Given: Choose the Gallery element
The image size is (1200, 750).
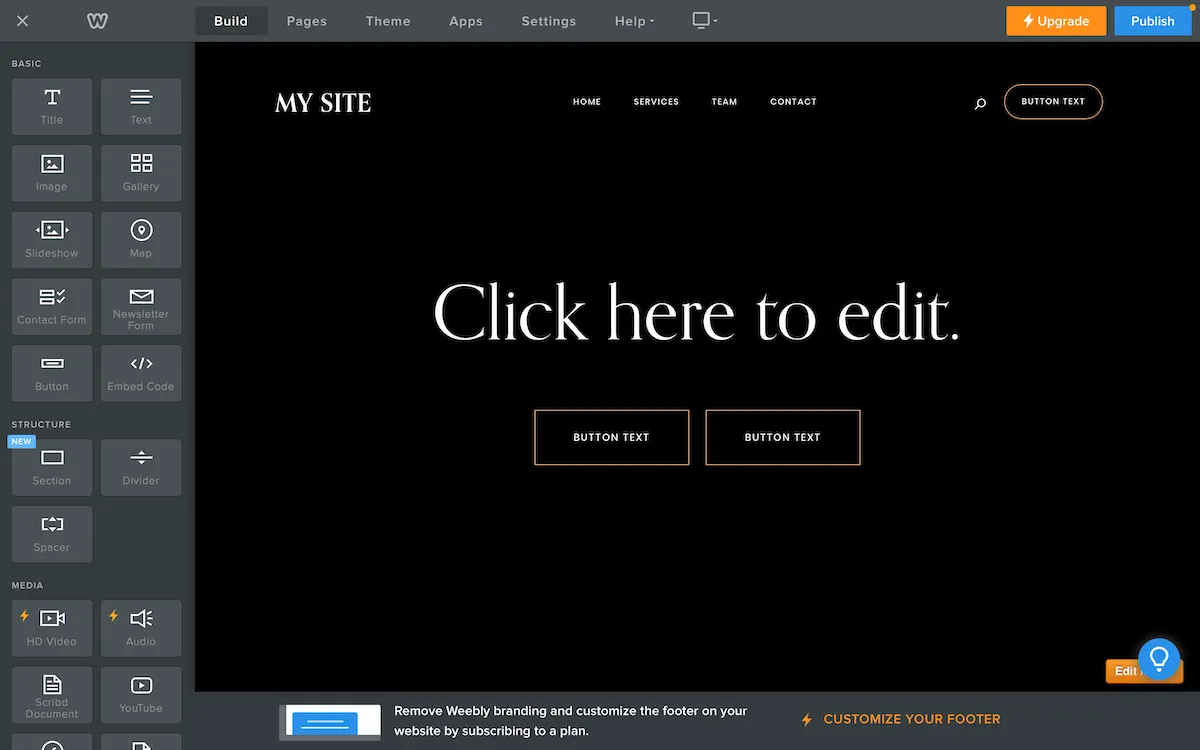Looking at the screenshot, I should pos(141,173).
